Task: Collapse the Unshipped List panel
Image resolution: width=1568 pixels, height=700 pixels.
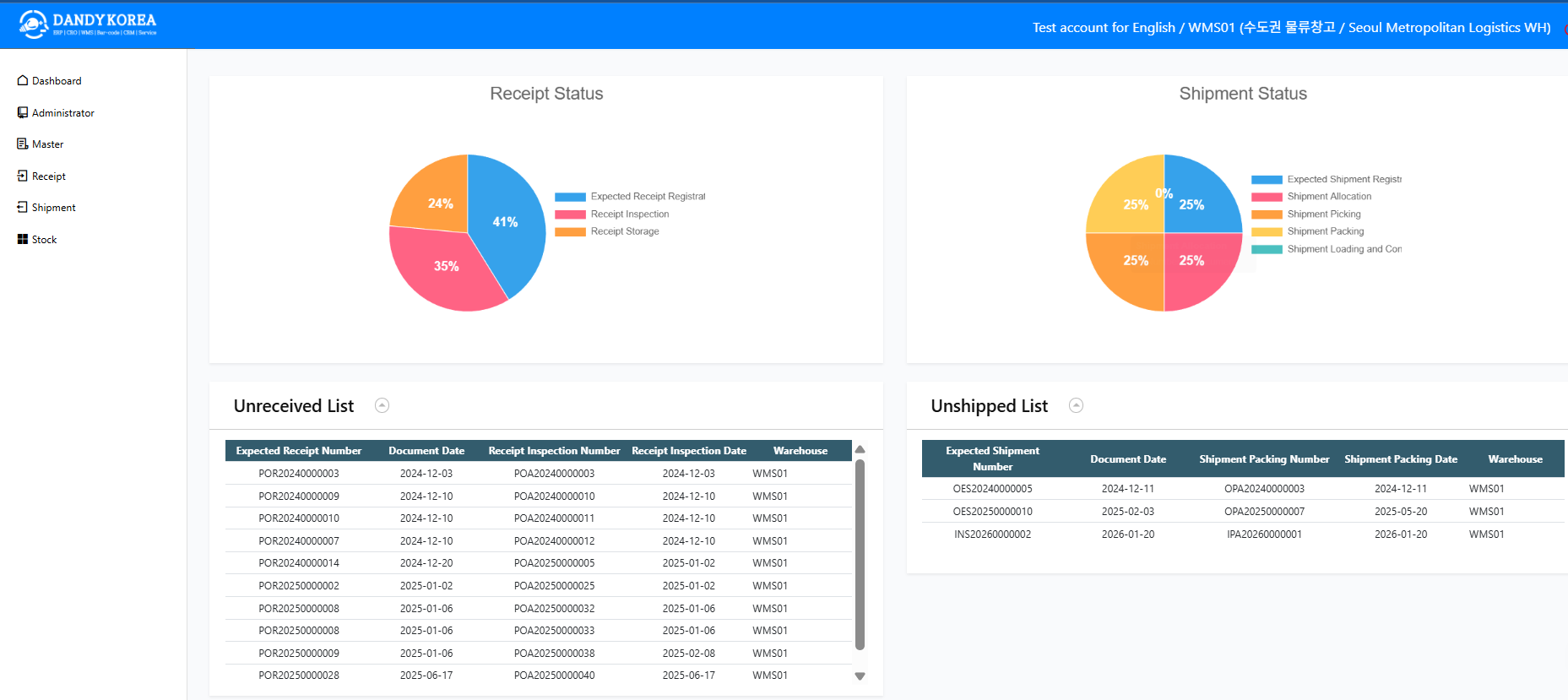Action: (1076, 405)
